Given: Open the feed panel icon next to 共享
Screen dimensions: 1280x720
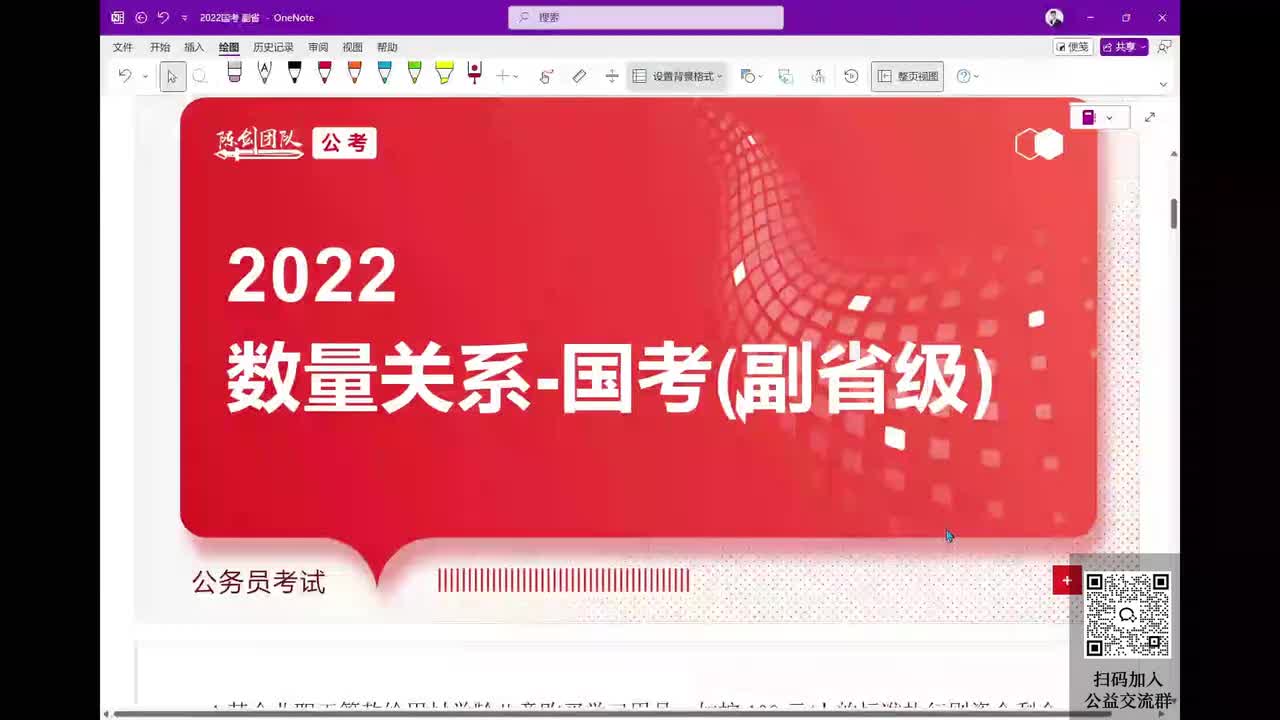Looking at the screenshot, I should click(1164, 47).
